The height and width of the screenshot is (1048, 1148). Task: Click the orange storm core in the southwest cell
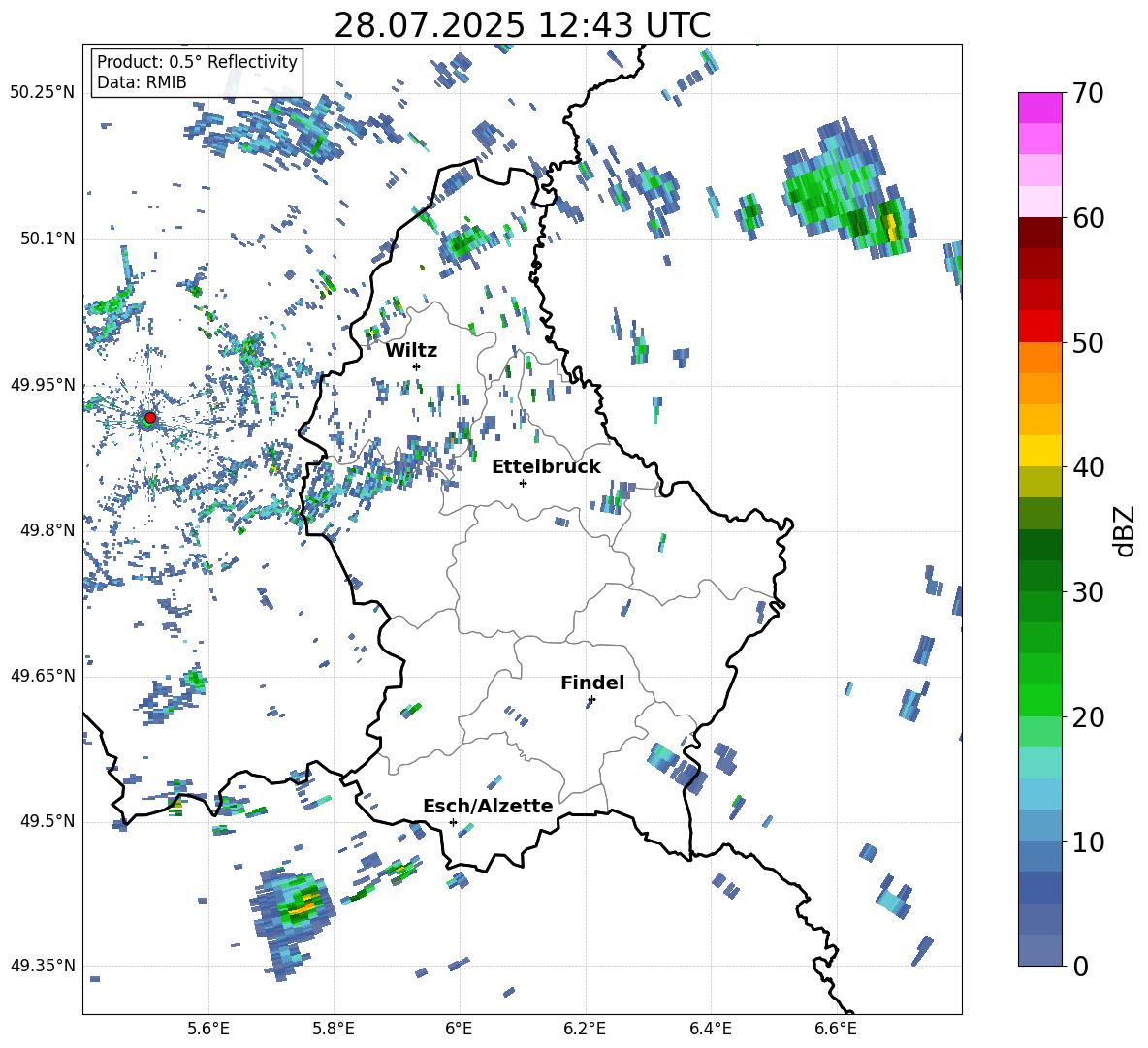pos(302,909)
